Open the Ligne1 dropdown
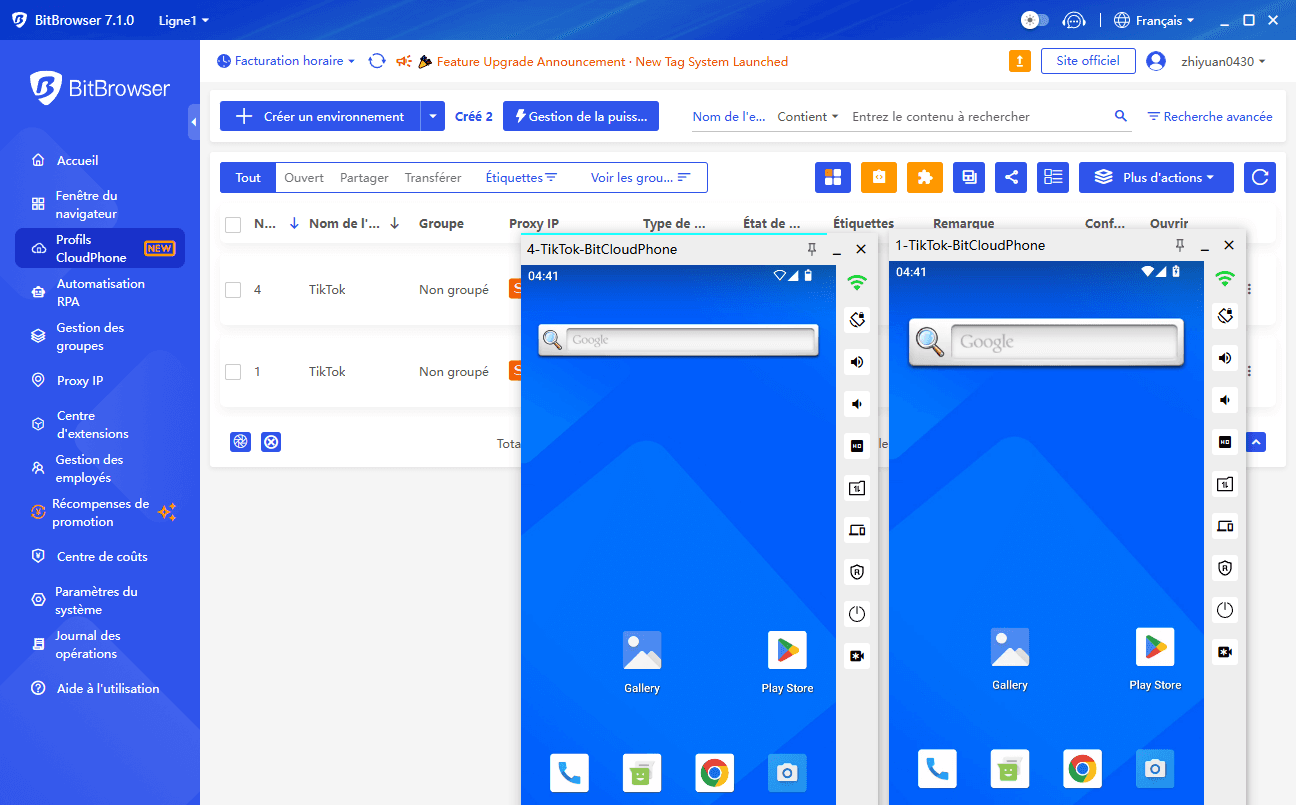The width and height of the screenshot is (1296, 805). pyautogui.click(x=184, y=20)
